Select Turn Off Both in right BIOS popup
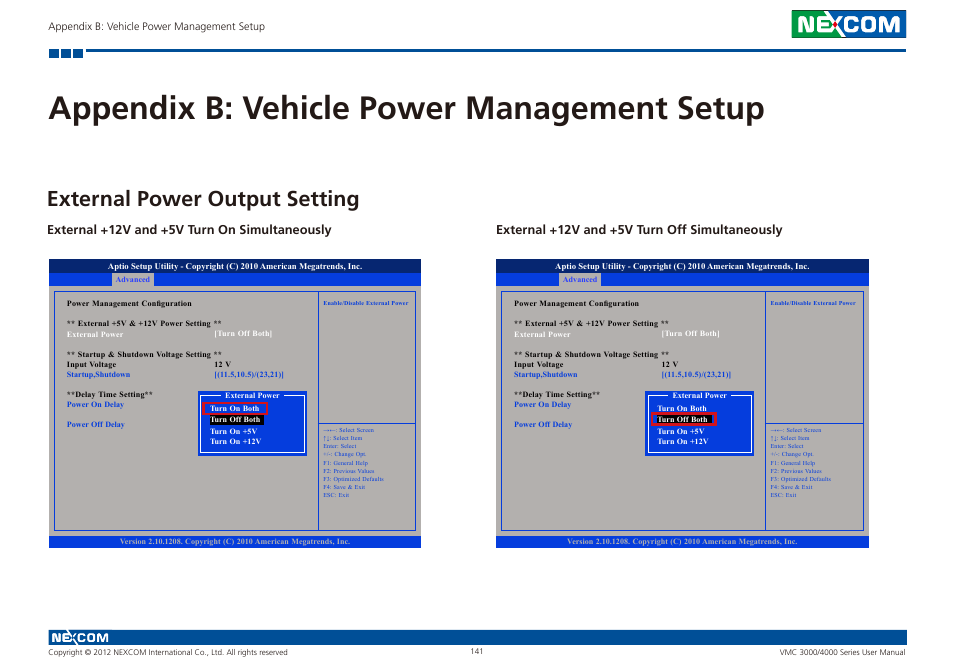Screen dimensions: 954x672 tap(683, 419)
